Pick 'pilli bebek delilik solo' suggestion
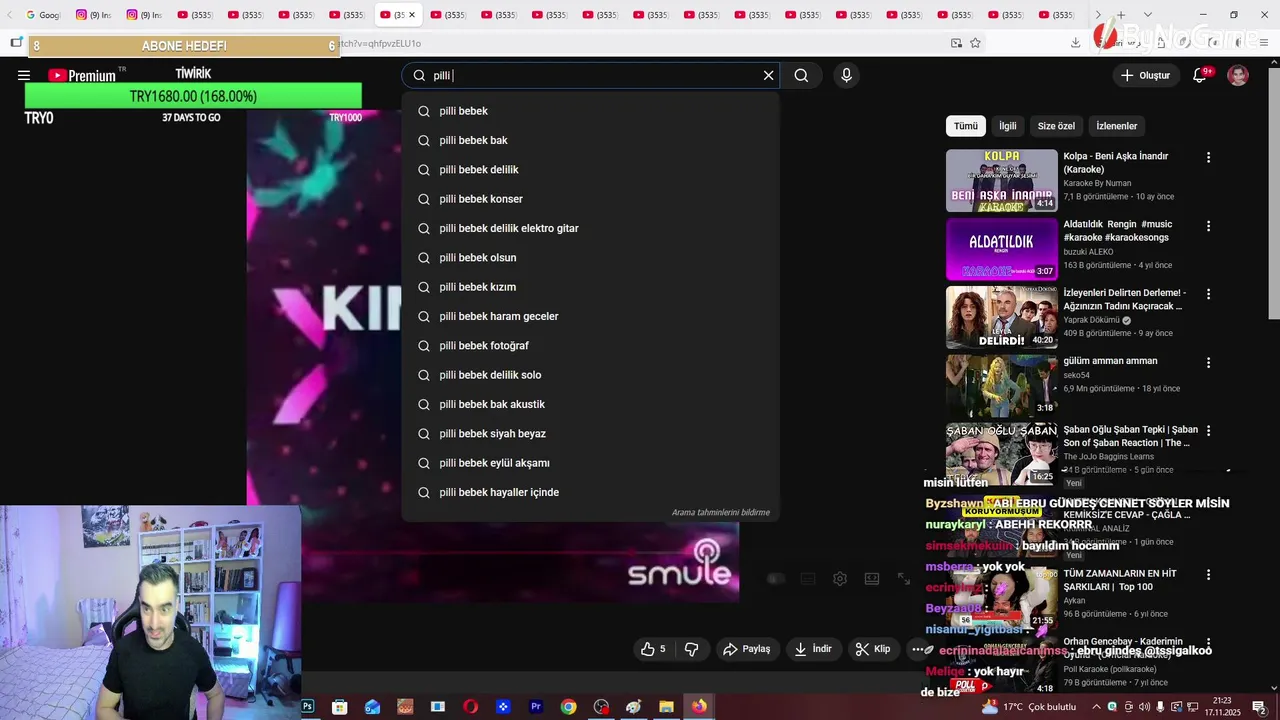1280x720 pixels. point(590,375)
